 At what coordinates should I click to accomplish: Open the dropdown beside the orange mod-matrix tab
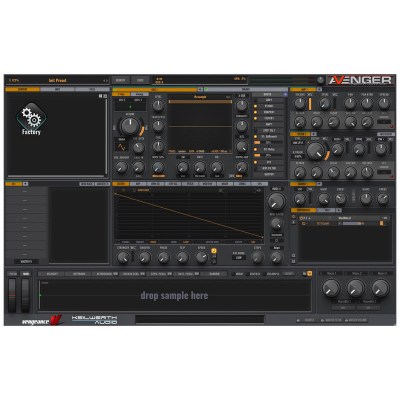tap(26, 184)
